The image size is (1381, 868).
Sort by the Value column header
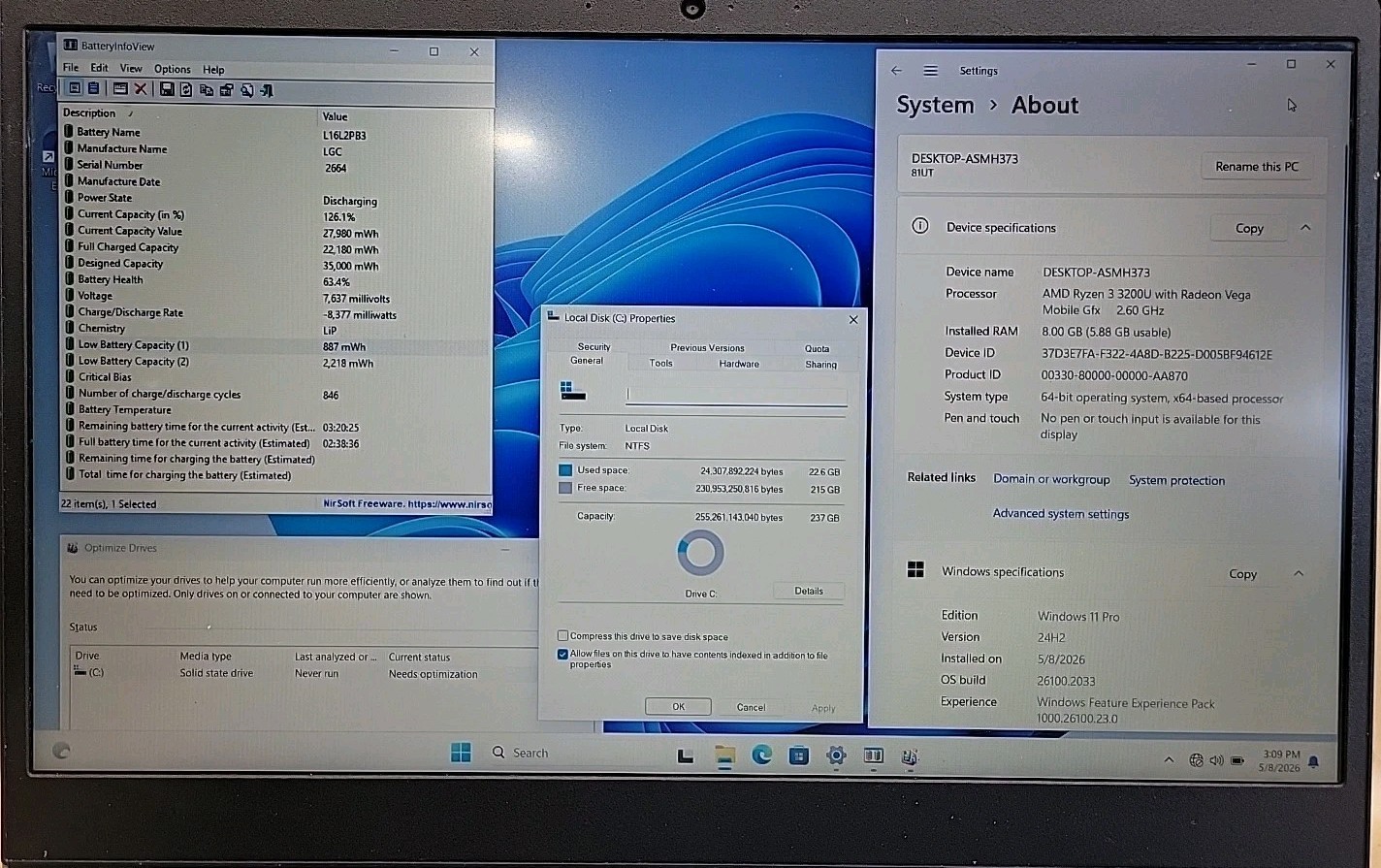point(335,116)
